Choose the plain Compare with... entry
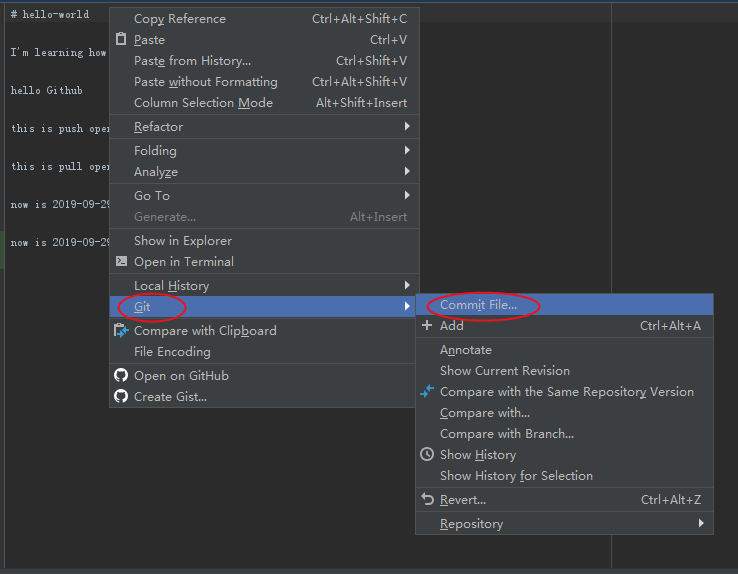 tap(564, 413)
